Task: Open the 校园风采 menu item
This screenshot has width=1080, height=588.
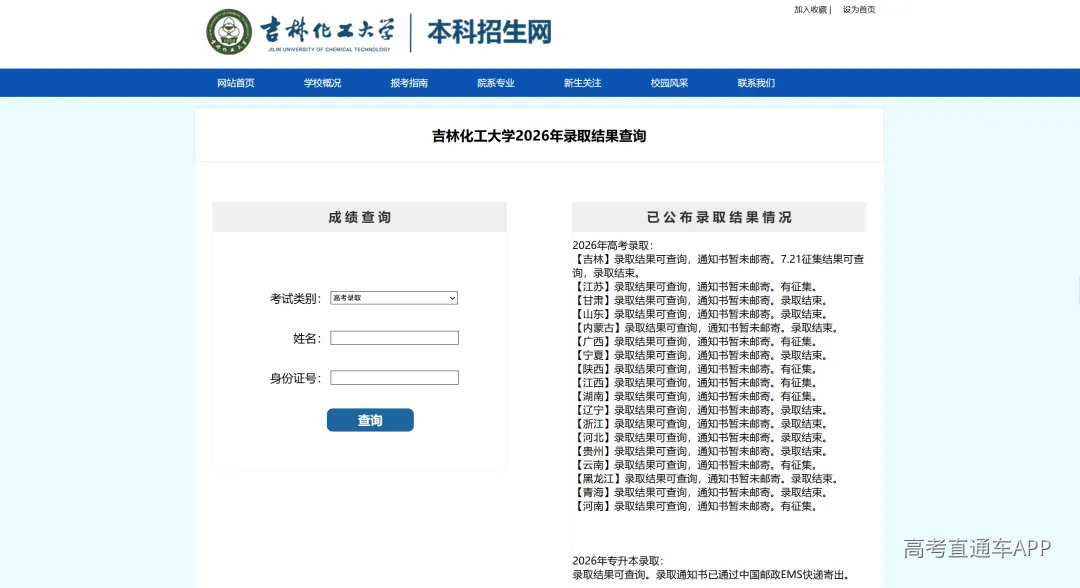Action: click(669, 83)
